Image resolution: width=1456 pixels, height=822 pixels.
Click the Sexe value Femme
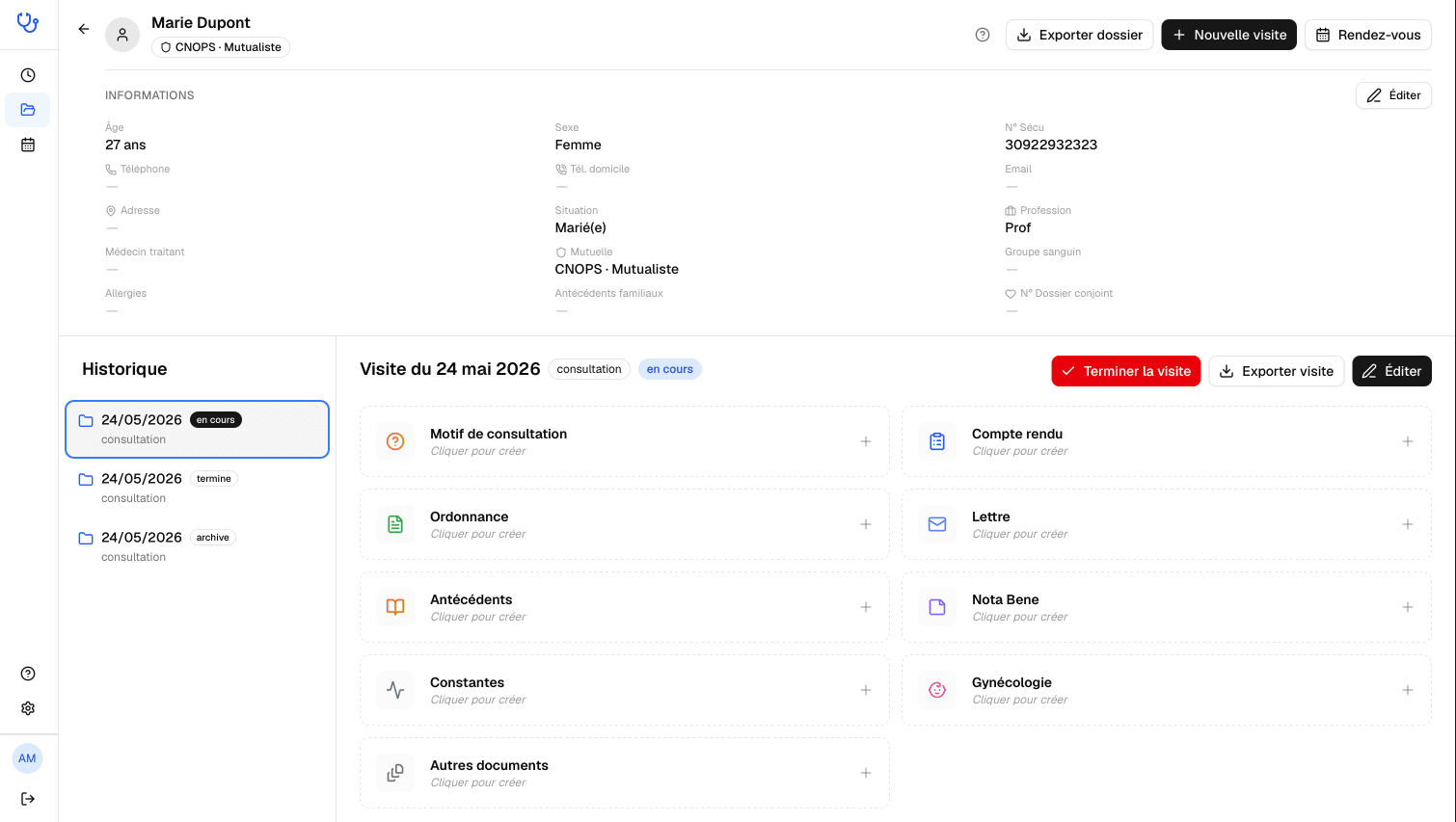pyautogui.click(x=579, y=145)
